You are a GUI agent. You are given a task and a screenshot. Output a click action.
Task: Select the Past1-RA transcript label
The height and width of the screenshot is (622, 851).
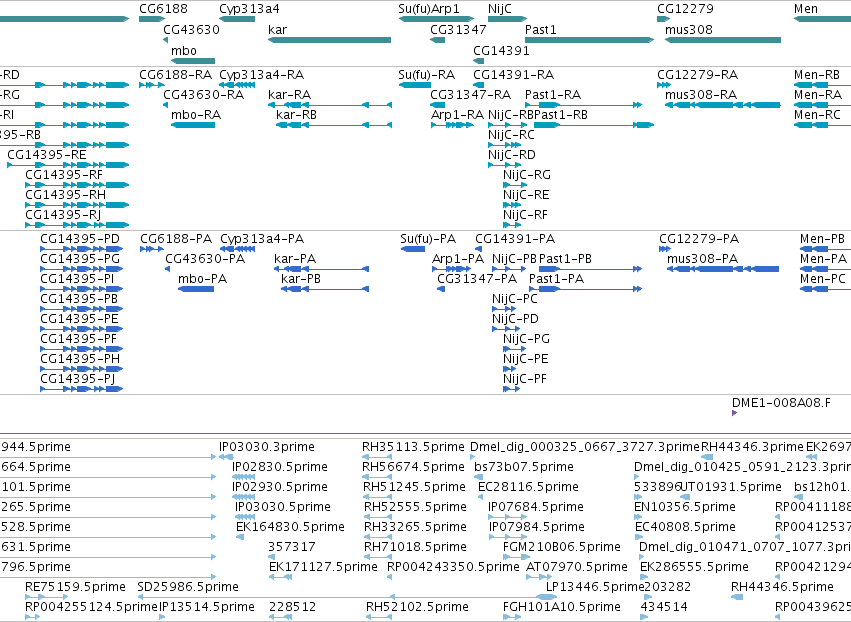point(553,94)
